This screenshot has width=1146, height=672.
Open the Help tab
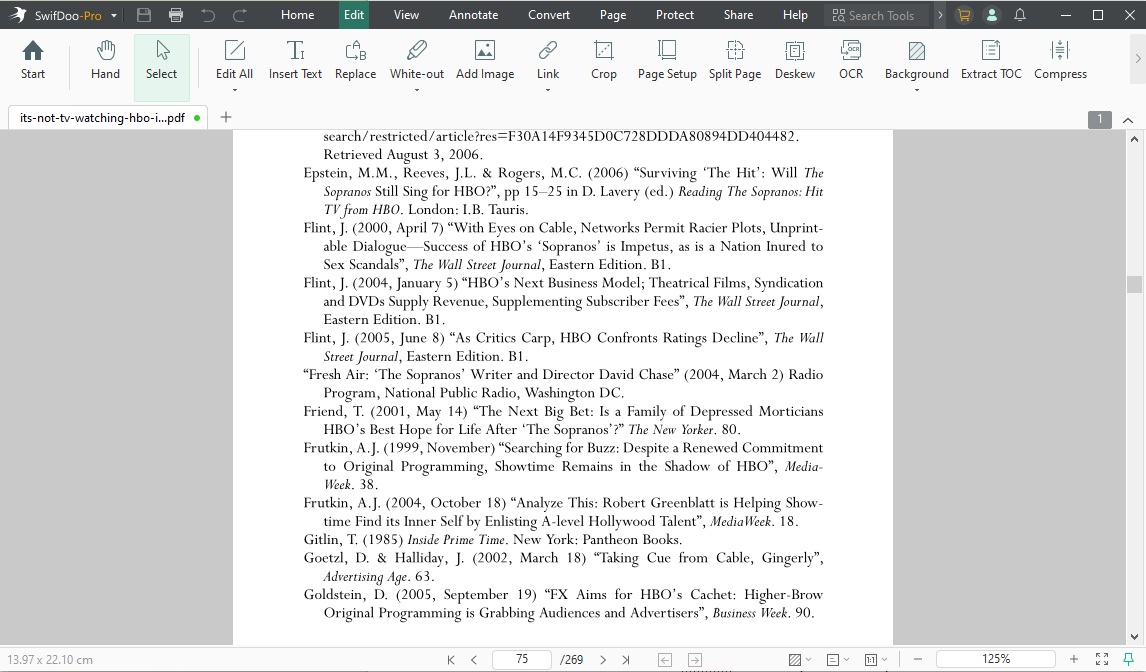(795, 15)
